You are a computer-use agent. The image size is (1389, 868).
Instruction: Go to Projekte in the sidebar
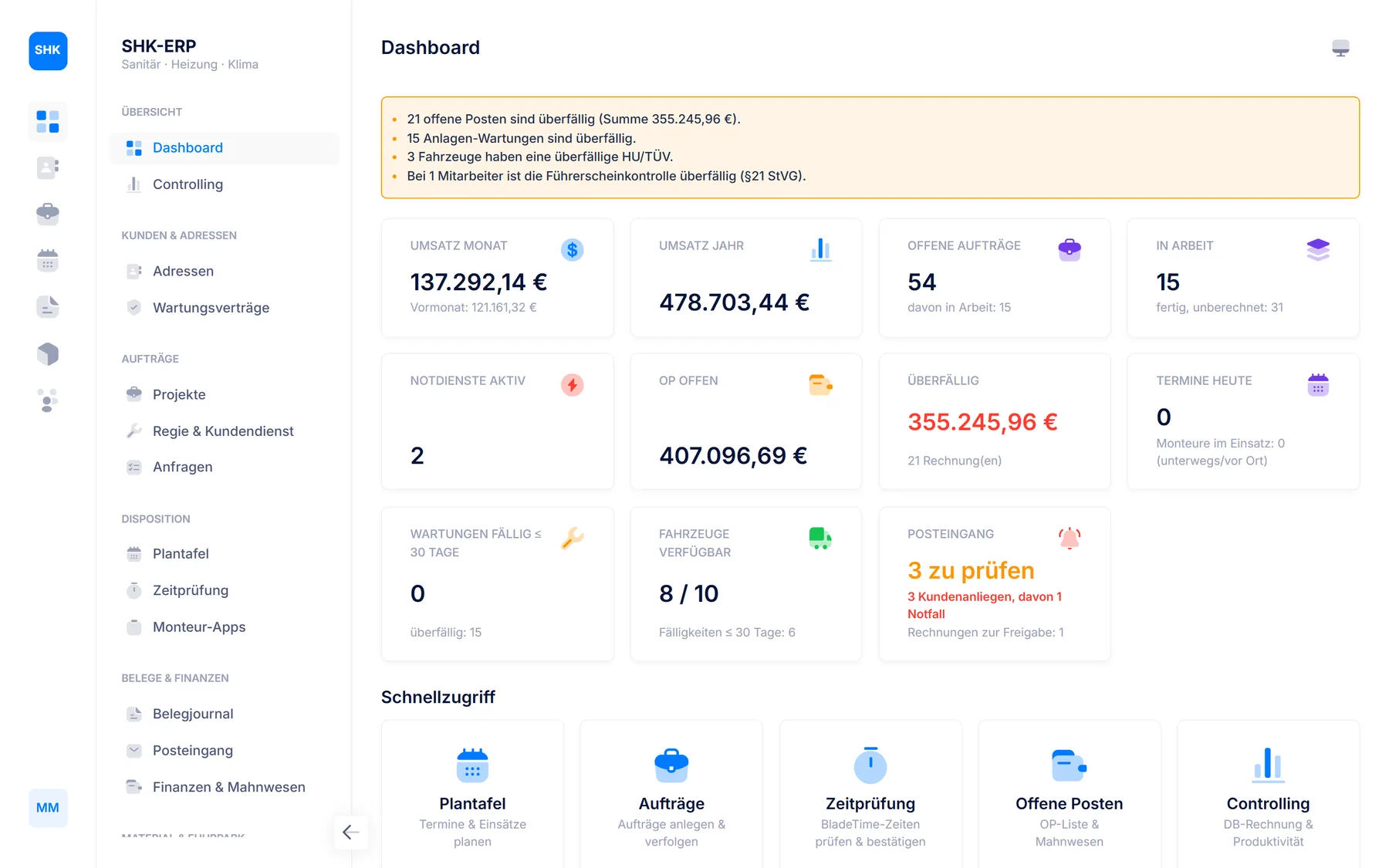[224, 395]
